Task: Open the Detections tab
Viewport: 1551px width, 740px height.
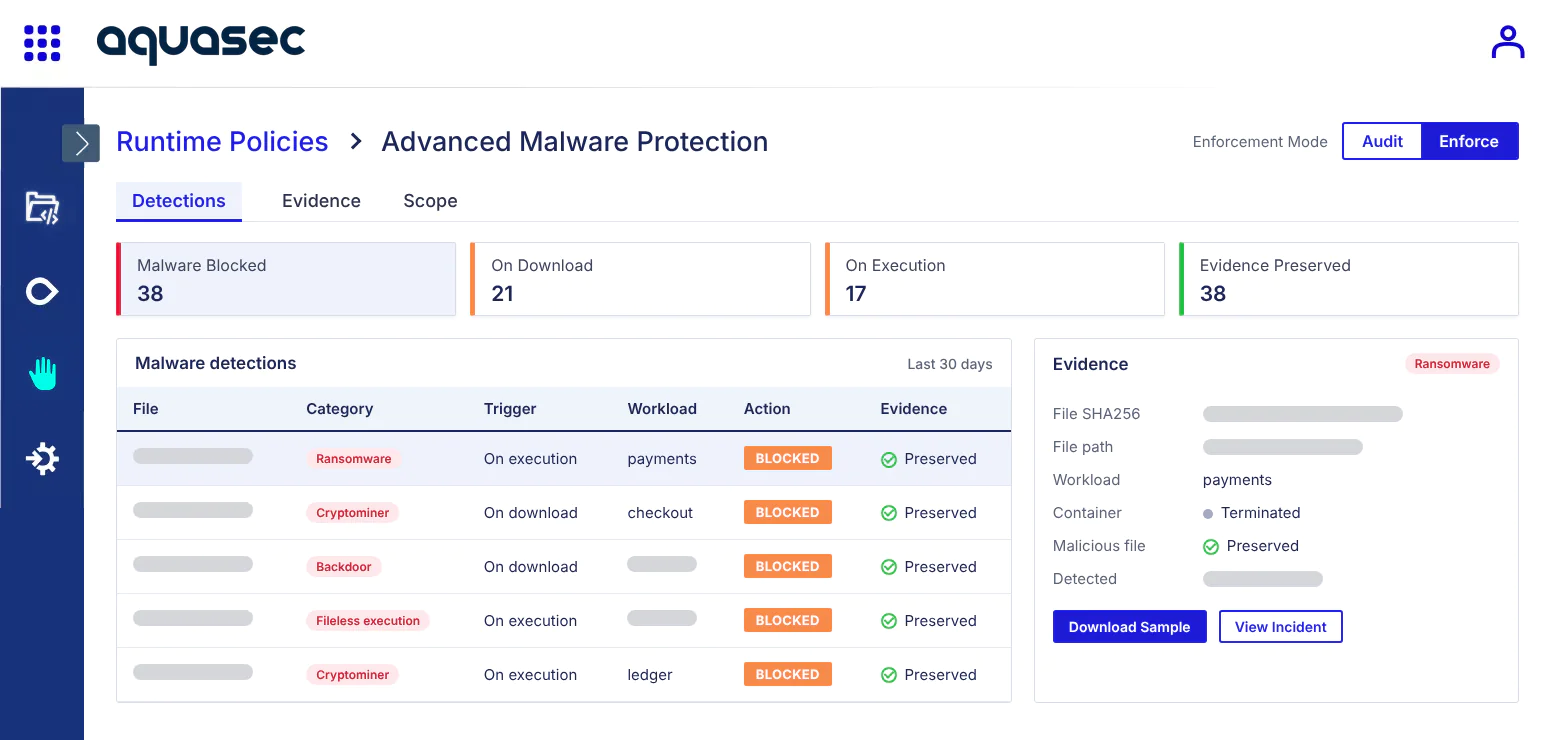Action: pos(179,201)
